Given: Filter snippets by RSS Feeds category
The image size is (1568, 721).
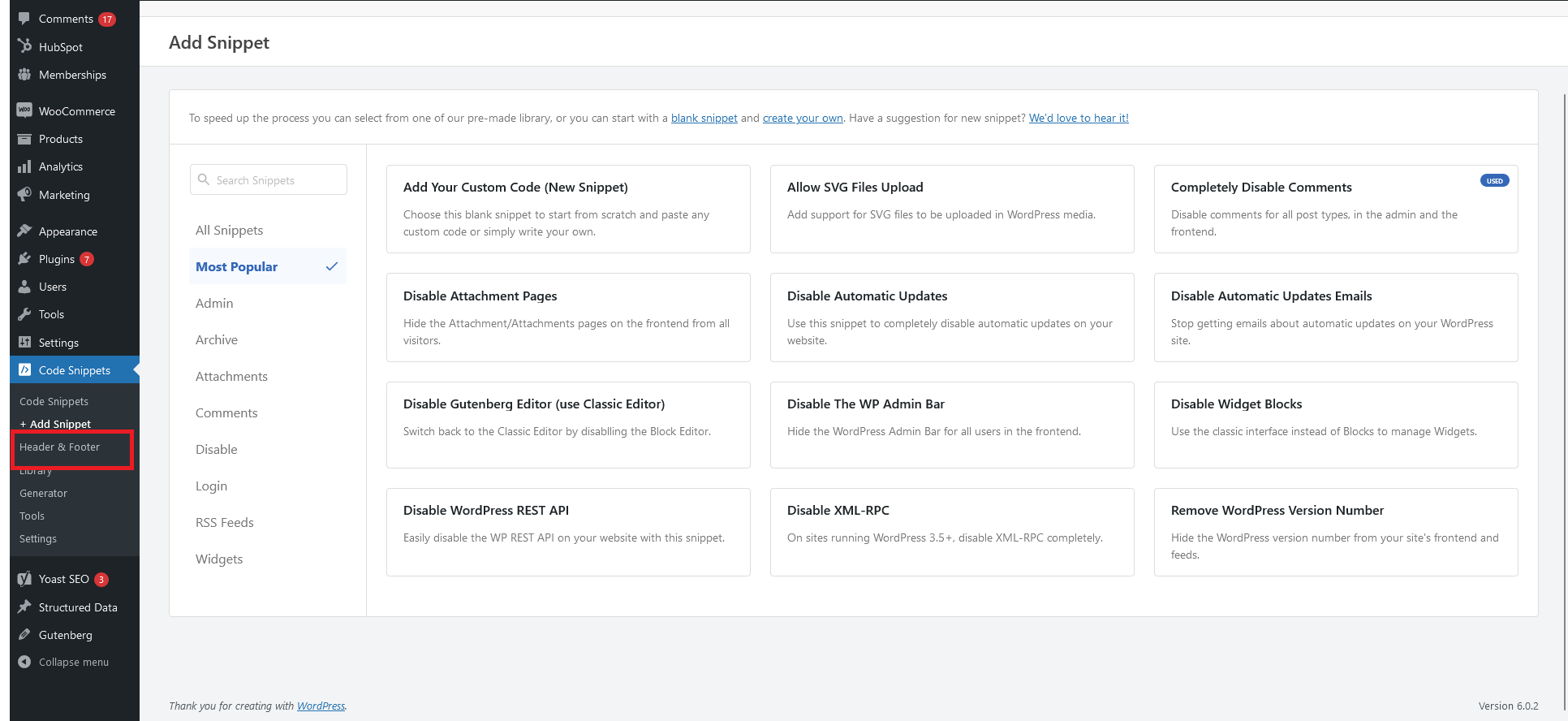Looking at the screenshot, I should click(x=225, y=522).
